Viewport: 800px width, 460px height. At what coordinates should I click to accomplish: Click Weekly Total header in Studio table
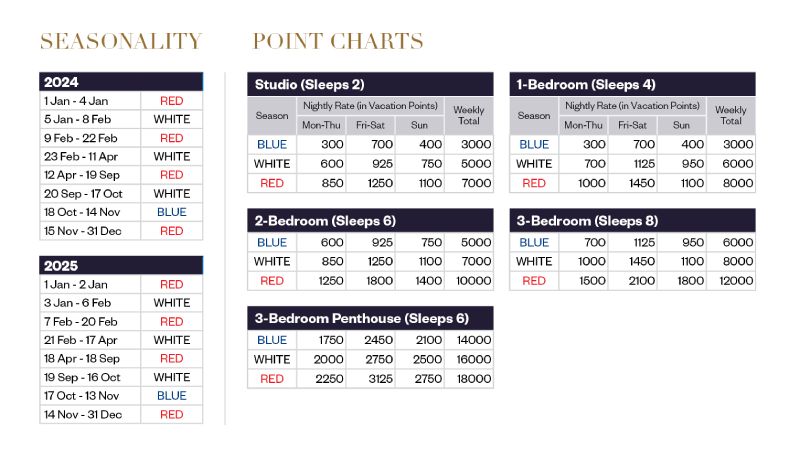[x=469, y=116]
